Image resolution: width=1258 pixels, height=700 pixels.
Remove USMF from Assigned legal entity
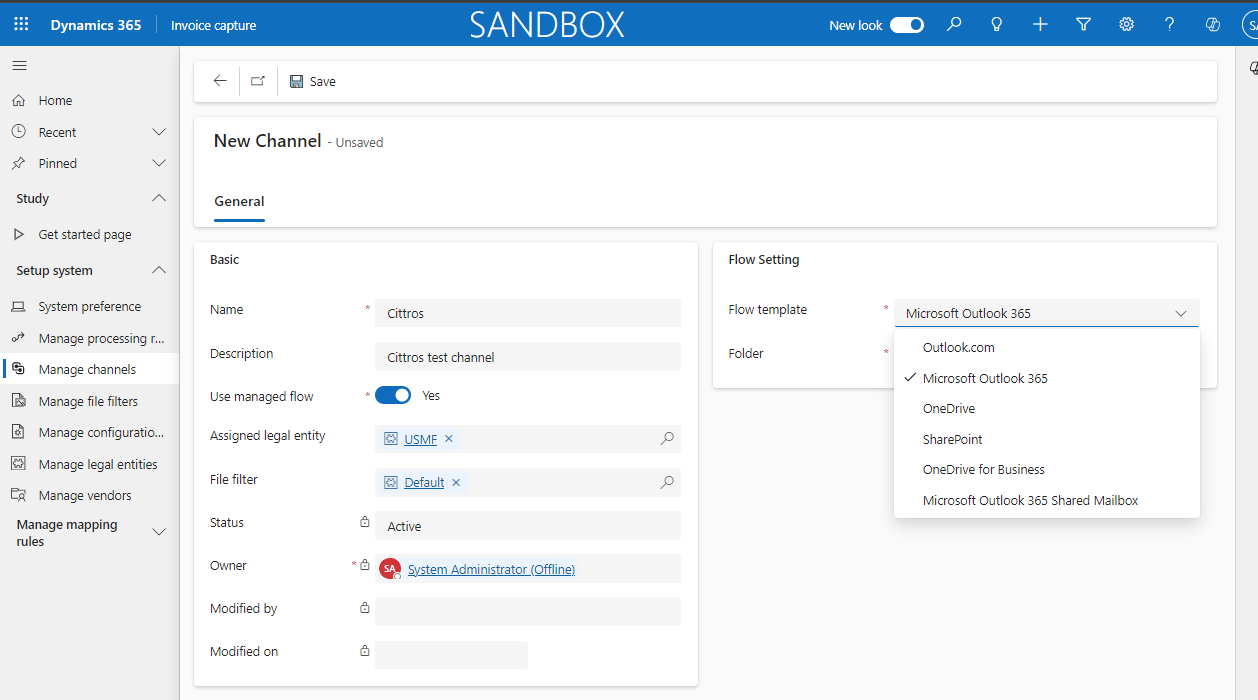point(449,439)
